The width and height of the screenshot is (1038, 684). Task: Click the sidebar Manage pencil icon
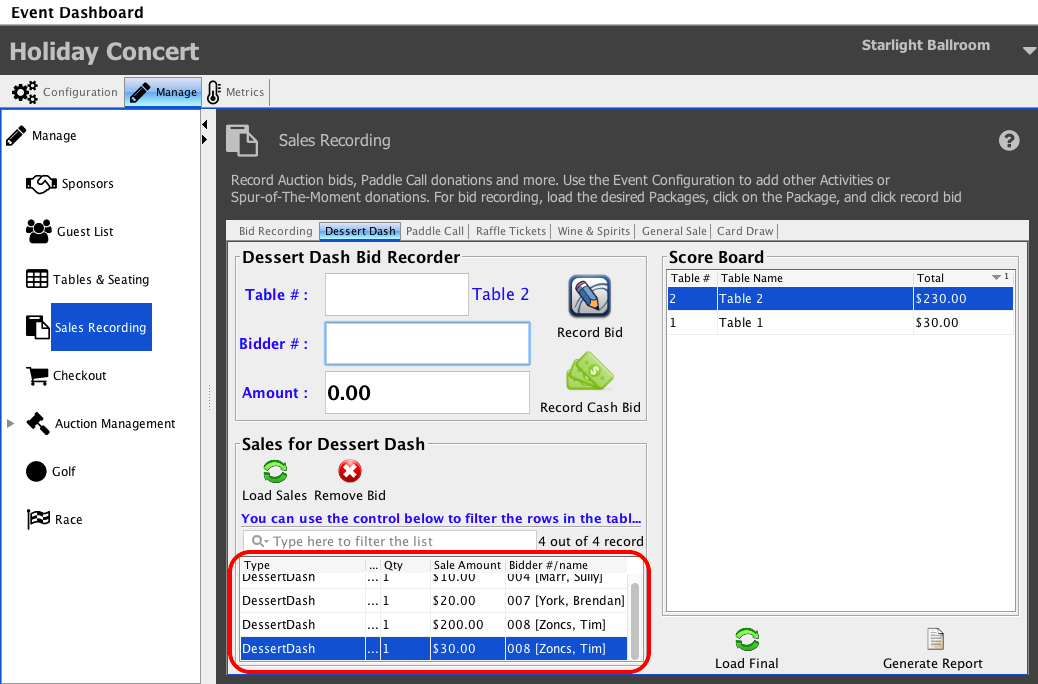tap(16, 136)
